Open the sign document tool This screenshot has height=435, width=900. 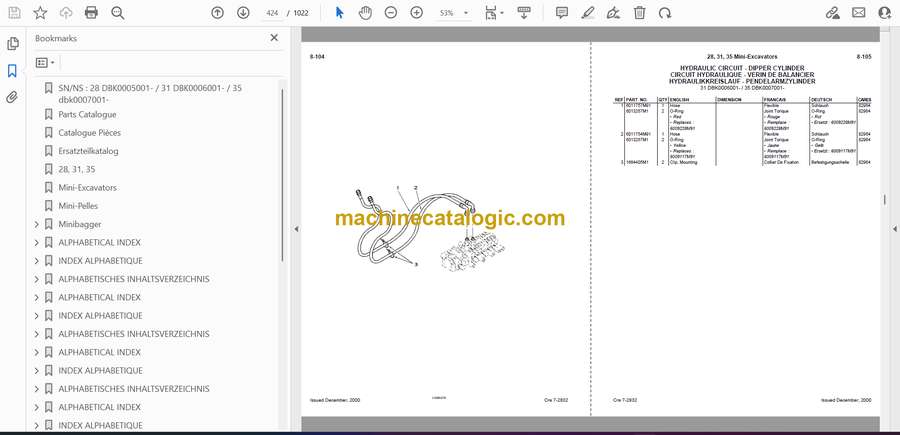[x=614, y=13]
